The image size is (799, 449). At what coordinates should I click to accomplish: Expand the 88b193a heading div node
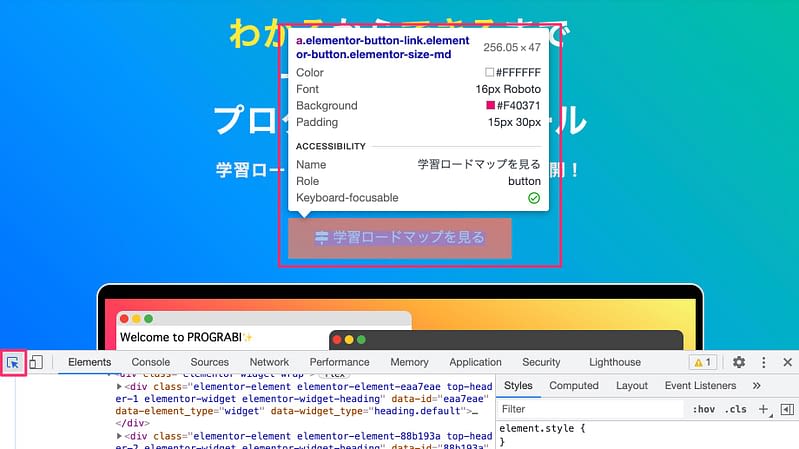coord(119,436)
